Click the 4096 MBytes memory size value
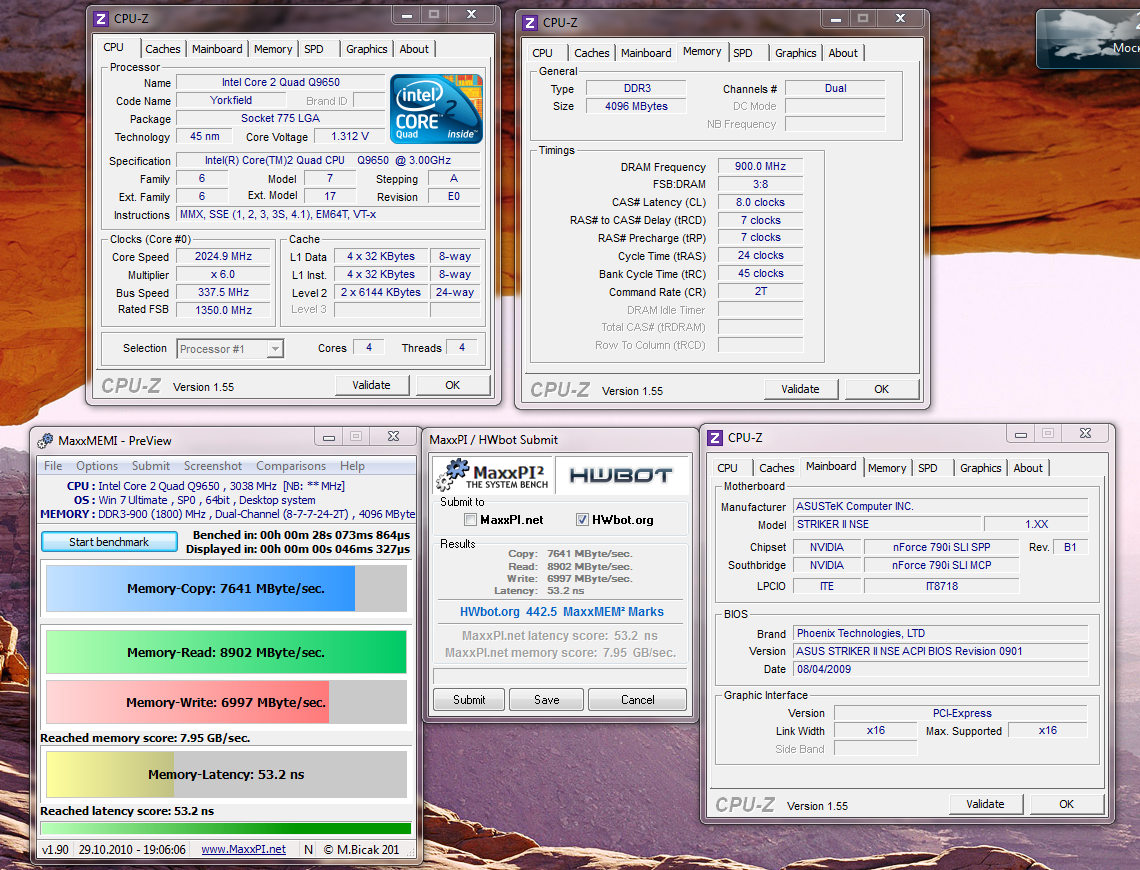 (636, 106)
